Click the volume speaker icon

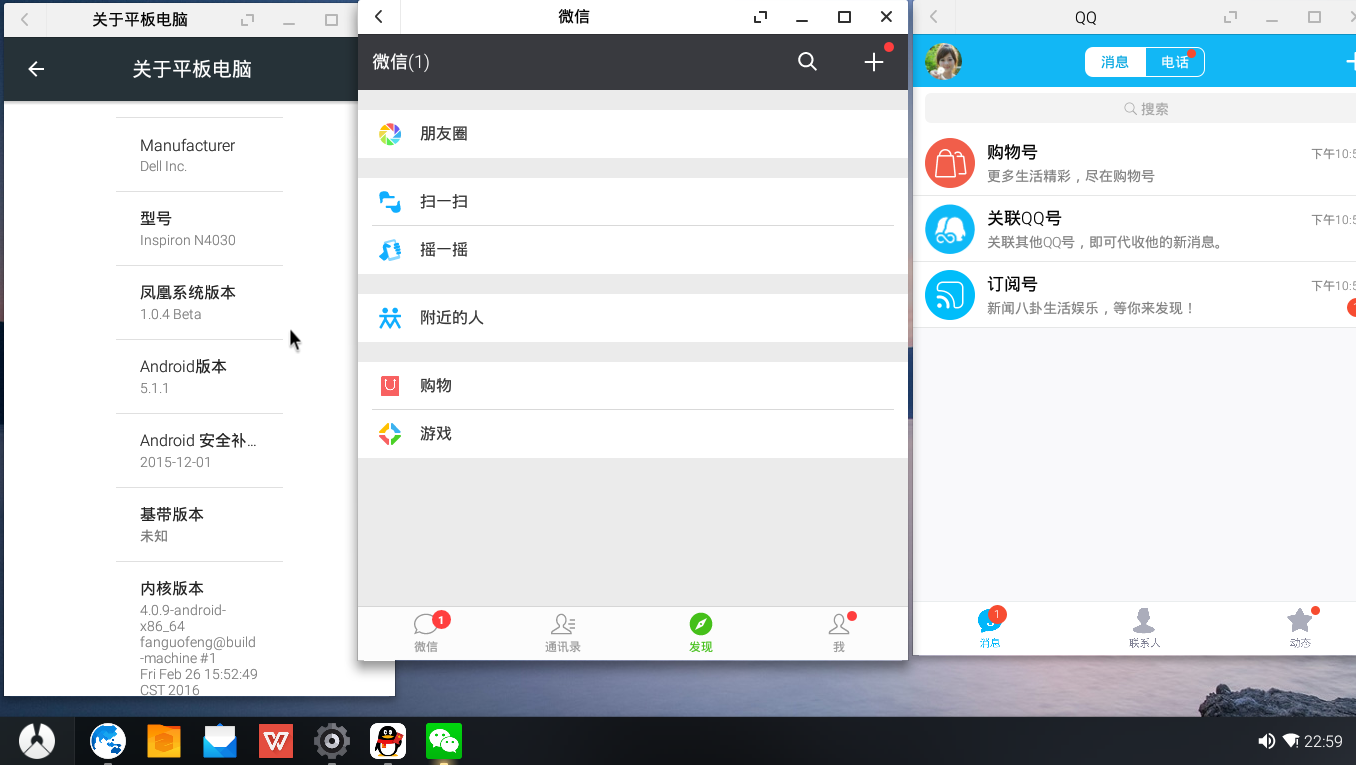(1266, 741)
